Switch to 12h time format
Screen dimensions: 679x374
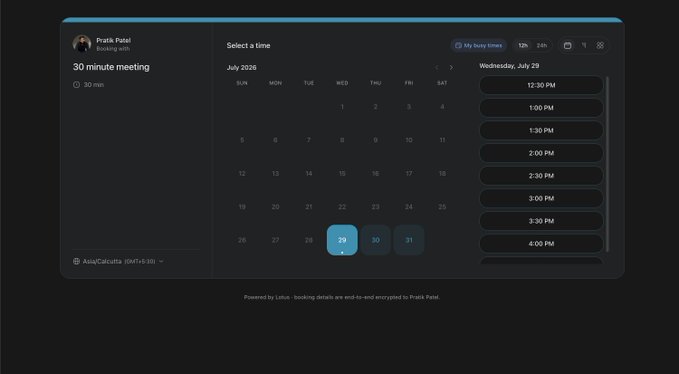click(x=523, y=45)
